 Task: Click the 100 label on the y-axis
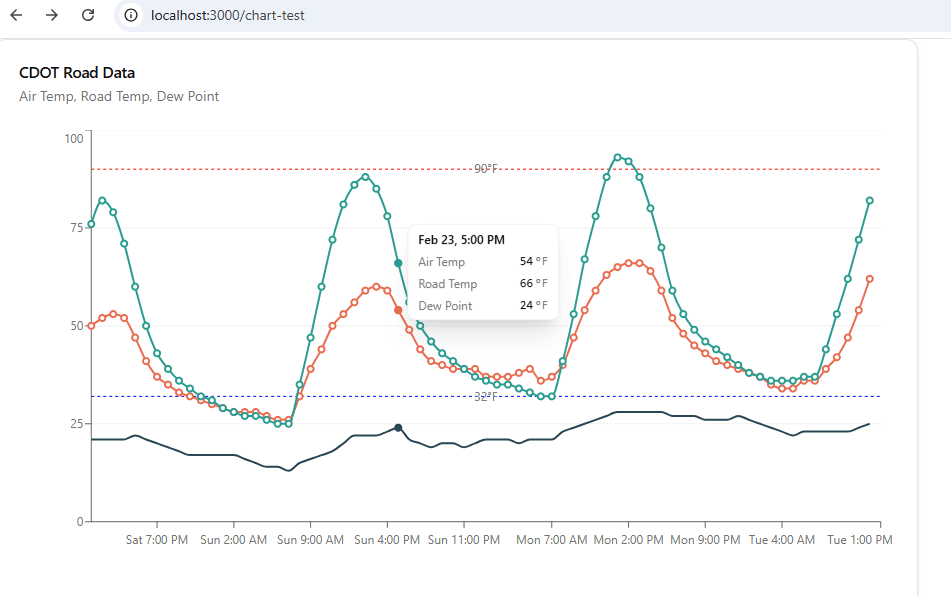tap(73, 139)
